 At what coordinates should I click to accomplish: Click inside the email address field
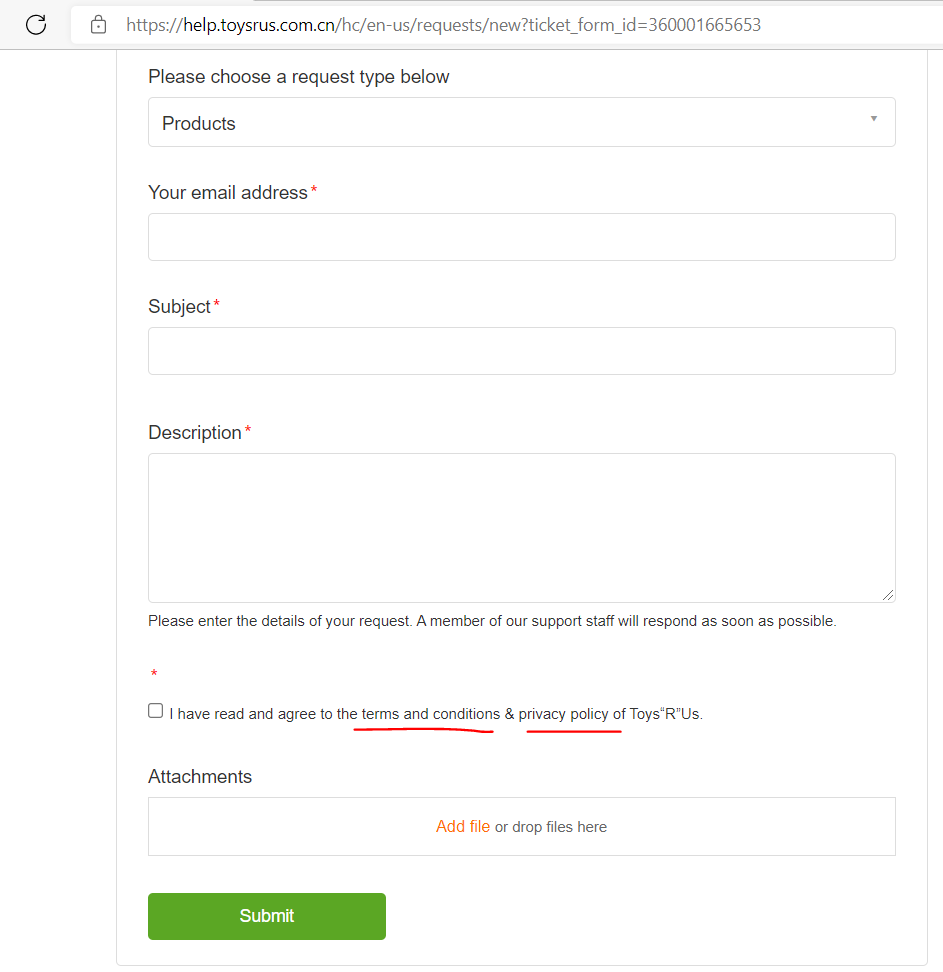tap(520, 237)
